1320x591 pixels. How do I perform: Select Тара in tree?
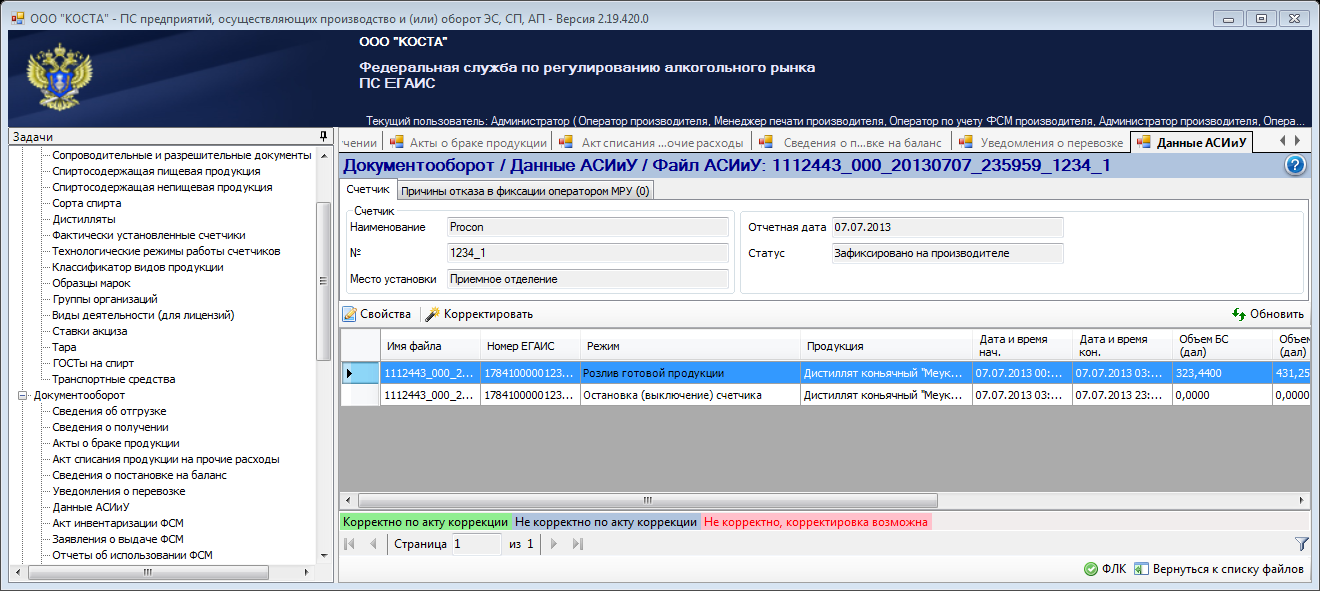(x=64, y=347)
